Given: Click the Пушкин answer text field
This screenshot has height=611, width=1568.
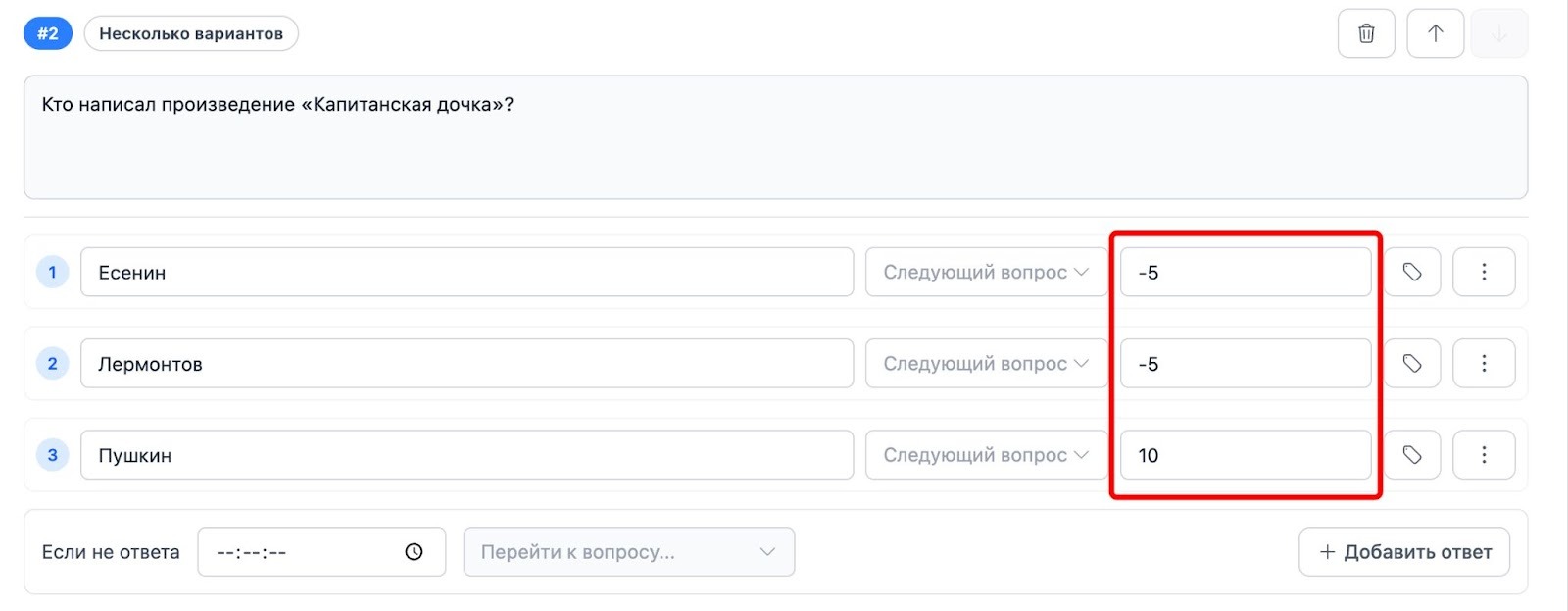Looking at the screenshot, I should coord(466,455).
